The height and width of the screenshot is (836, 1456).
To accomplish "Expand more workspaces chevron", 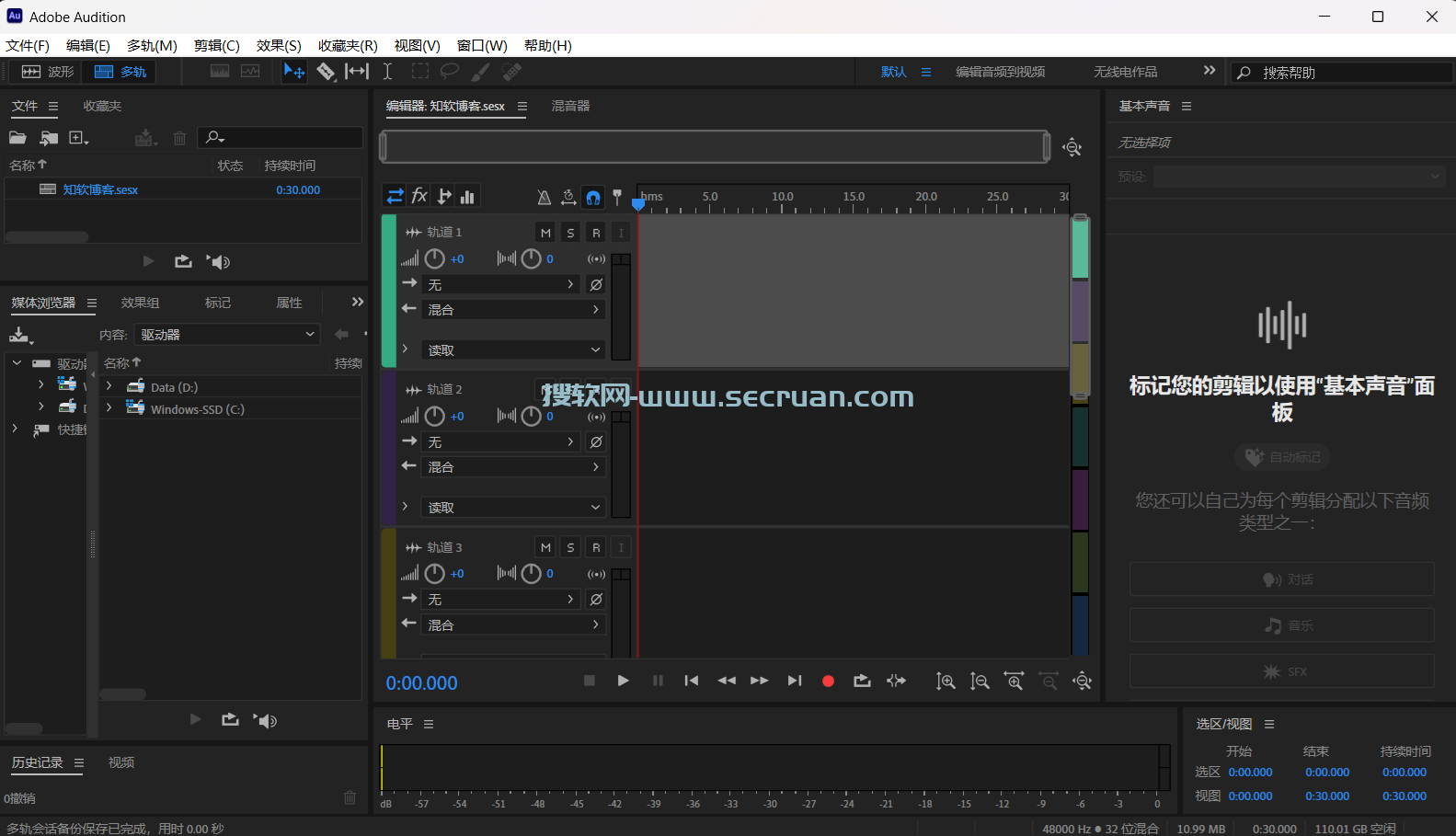I will 1210,71.
